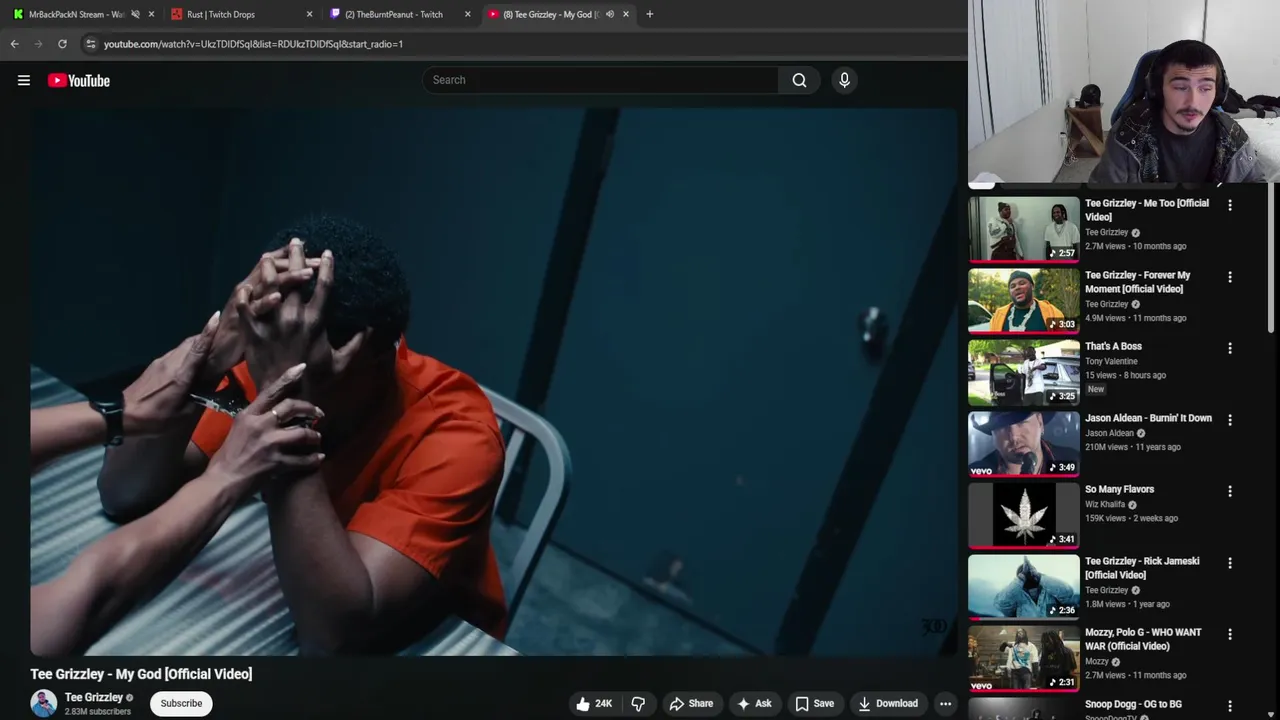Start voice search with the microphone icon

click(x=844, y=80)
